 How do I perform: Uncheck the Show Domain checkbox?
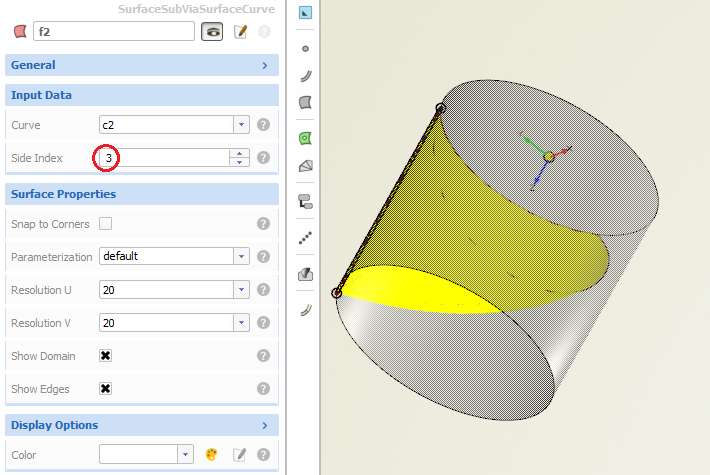[106, 355]
